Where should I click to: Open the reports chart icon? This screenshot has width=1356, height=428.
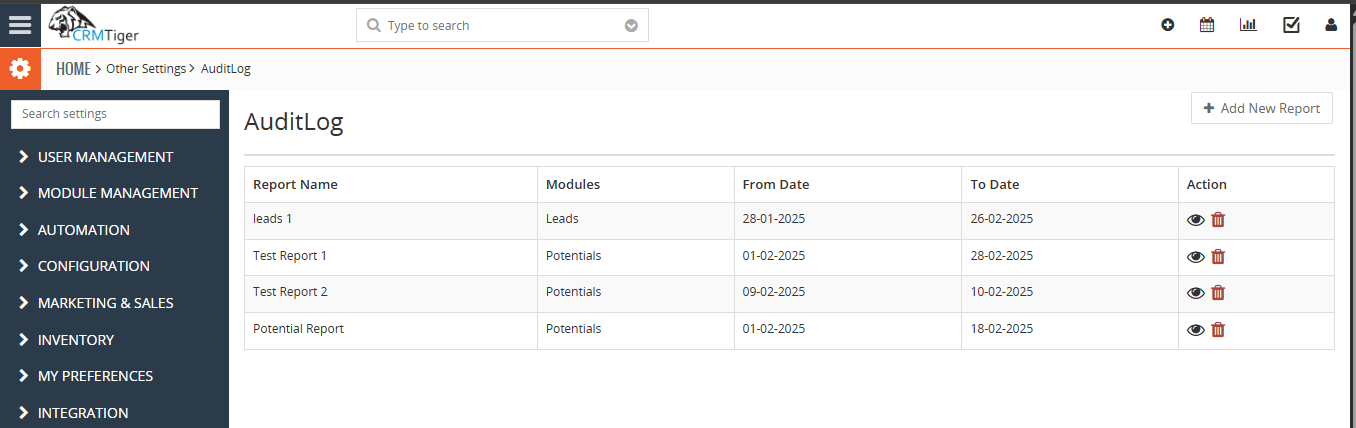(x=1248, y=25)
